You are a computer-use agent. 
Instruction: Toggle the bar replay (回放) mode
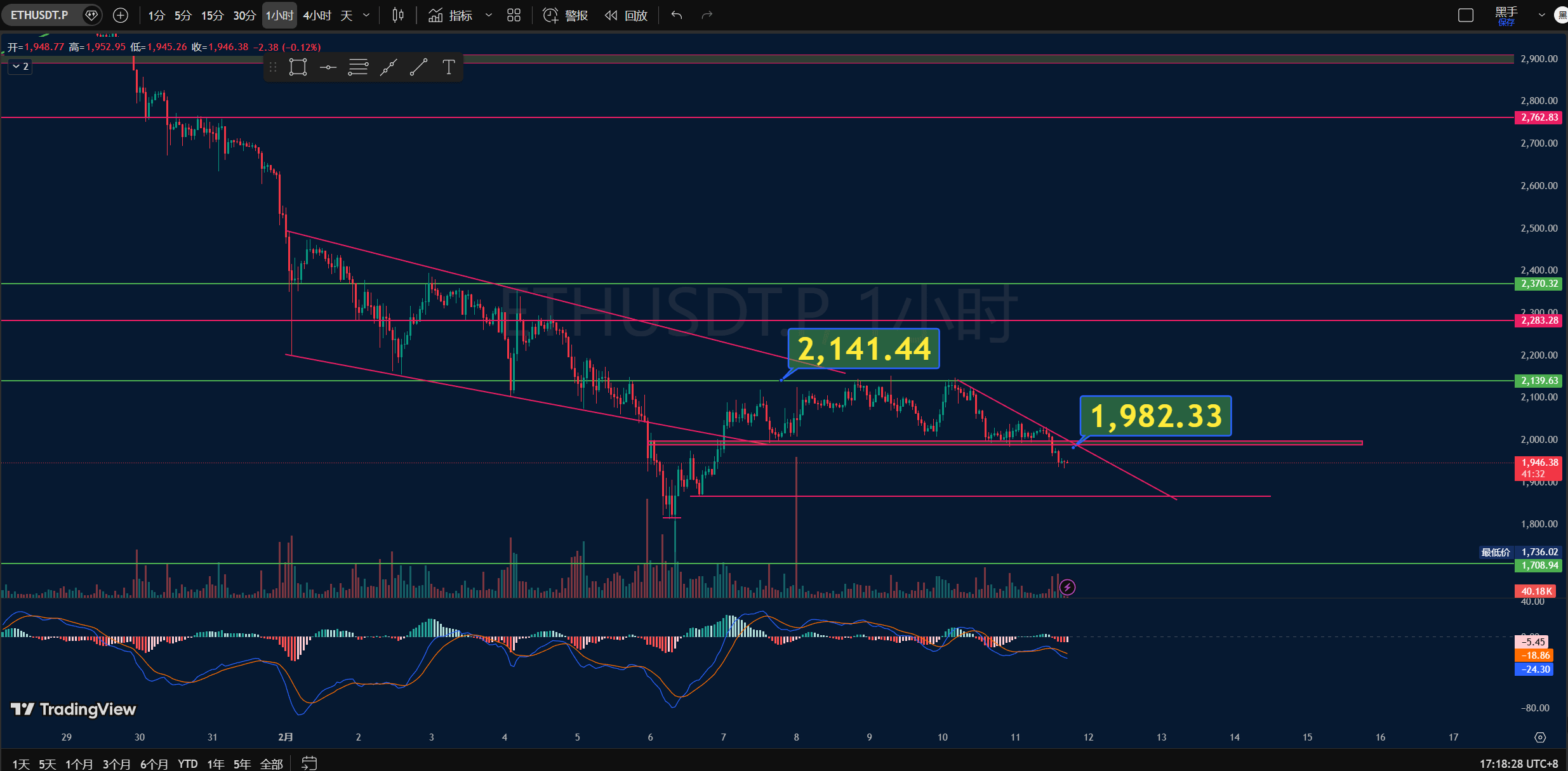point(627,15)
